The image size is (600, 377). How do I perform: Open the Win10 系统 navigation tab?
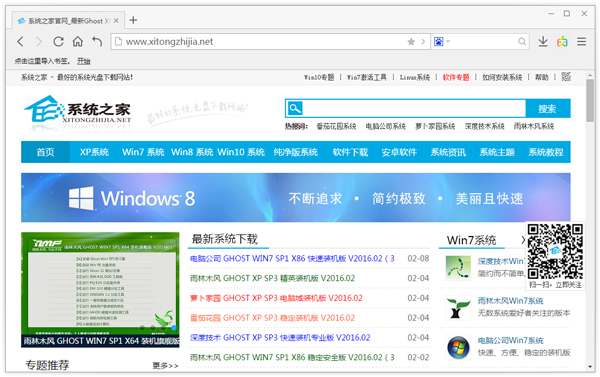[x=241, y=152]
